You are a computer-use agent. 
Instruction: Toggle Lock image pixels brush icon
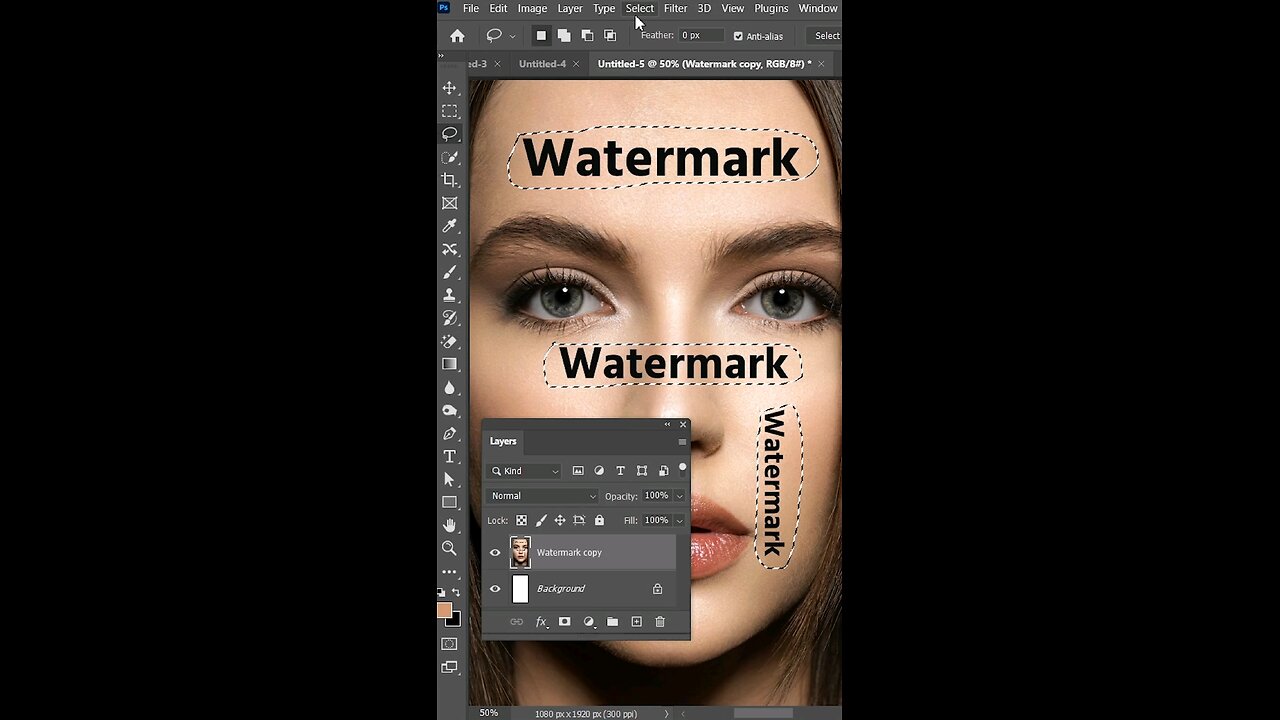[x=541, y=520]
